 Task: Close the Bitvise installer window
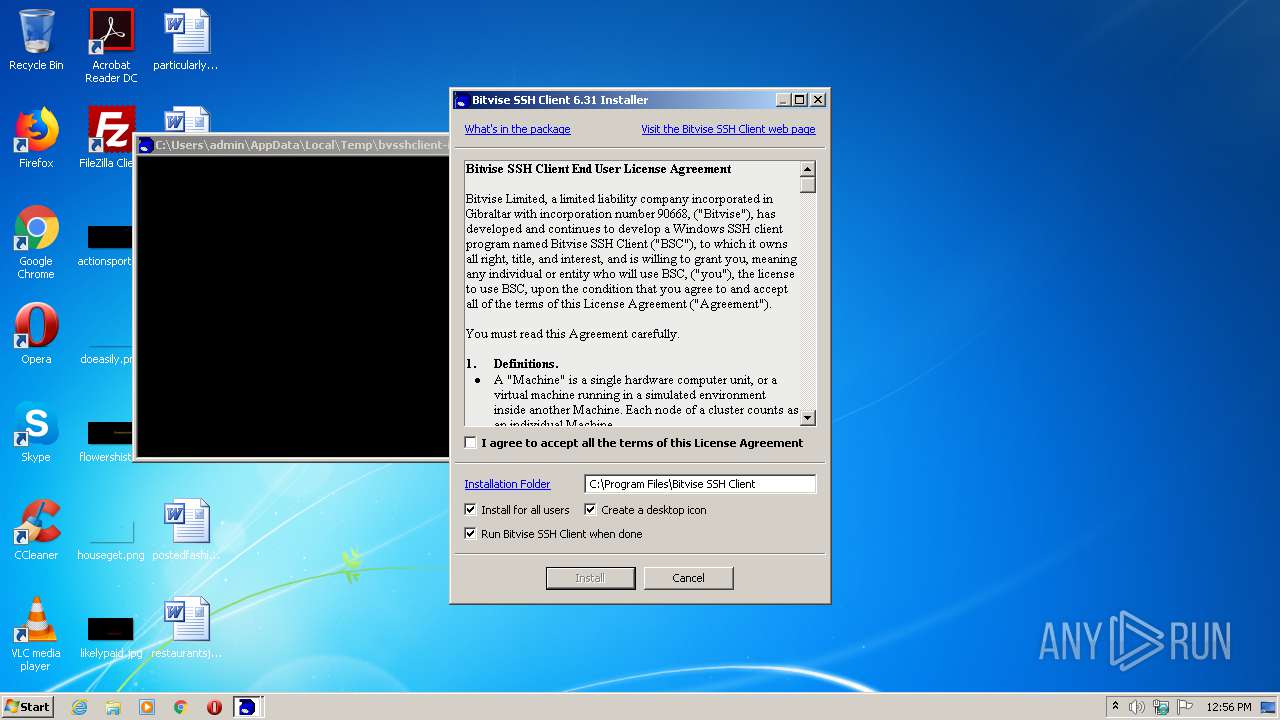[x=818, y=100]
